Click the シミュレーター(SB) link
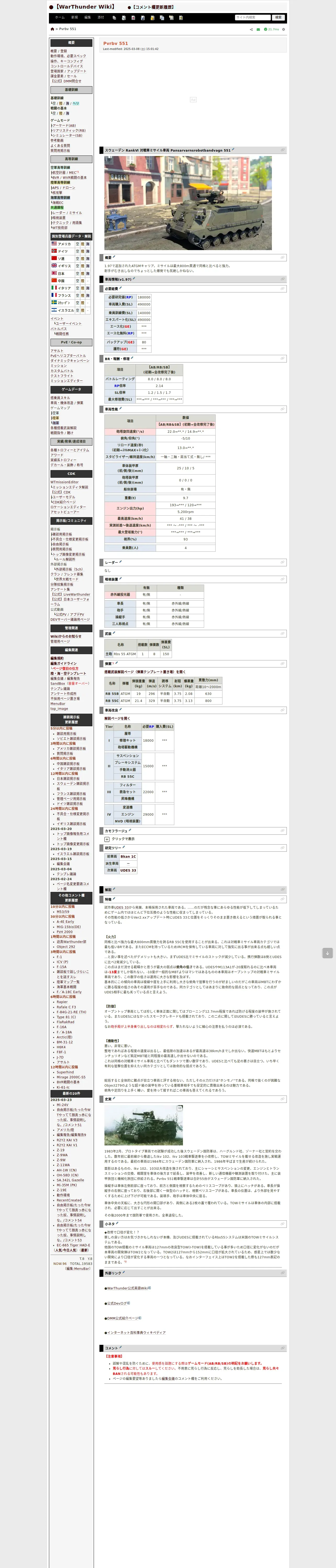Image resolution: width=336 pixels, height=1568 pixels. [67, 136]
